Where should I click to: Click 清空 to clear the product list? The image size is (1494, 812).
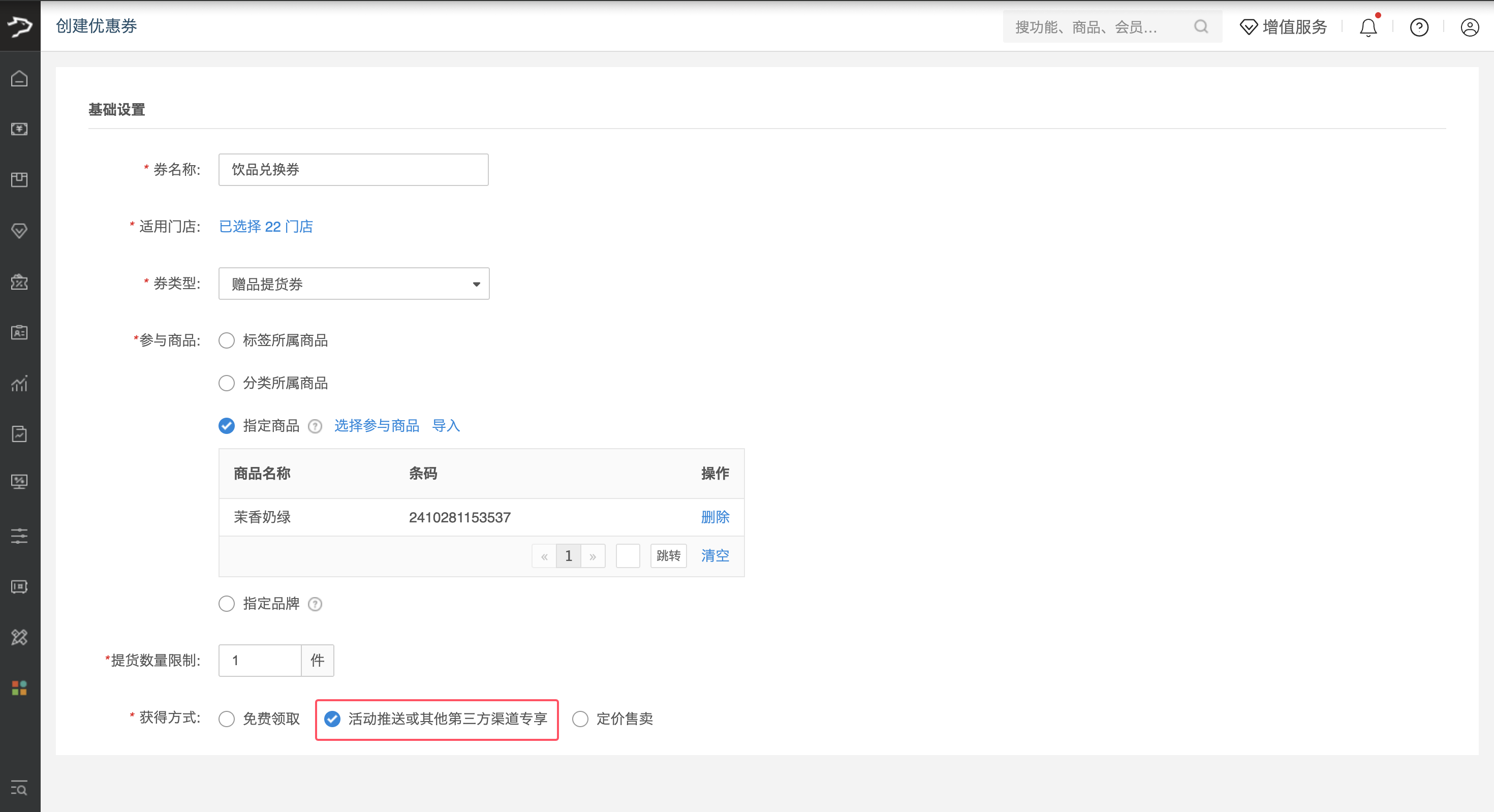(715, 556)
